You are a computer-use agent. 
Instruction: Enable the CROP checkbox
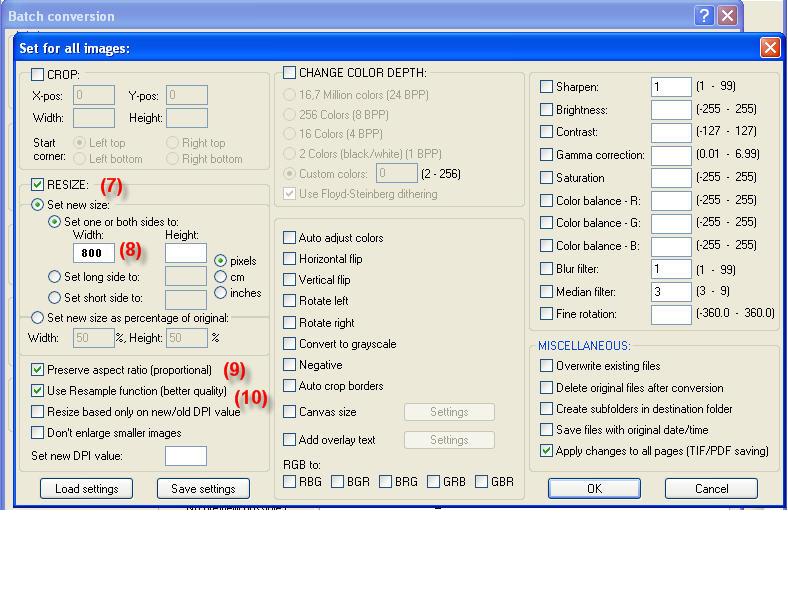tap(38, 75)
